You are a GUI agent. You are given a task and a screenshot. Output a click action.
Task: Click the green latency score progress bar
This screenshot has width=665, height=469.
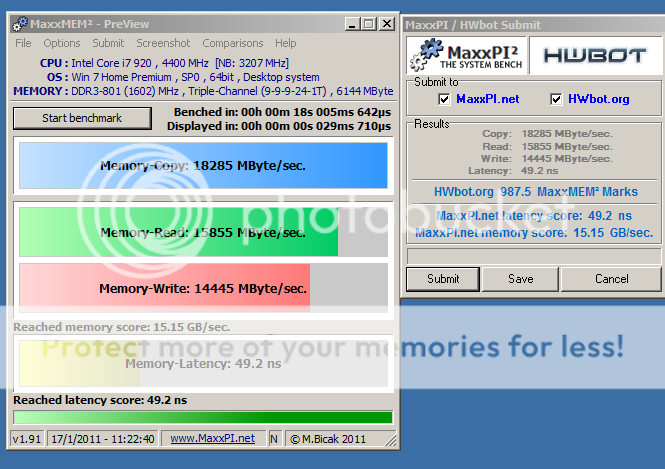pos(202,417)
